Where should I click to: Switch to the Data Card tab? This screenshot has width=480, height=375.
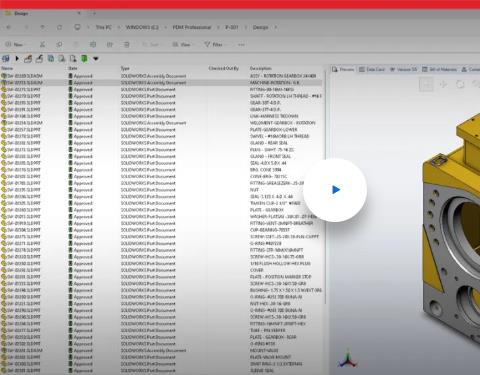coord(372,69)
